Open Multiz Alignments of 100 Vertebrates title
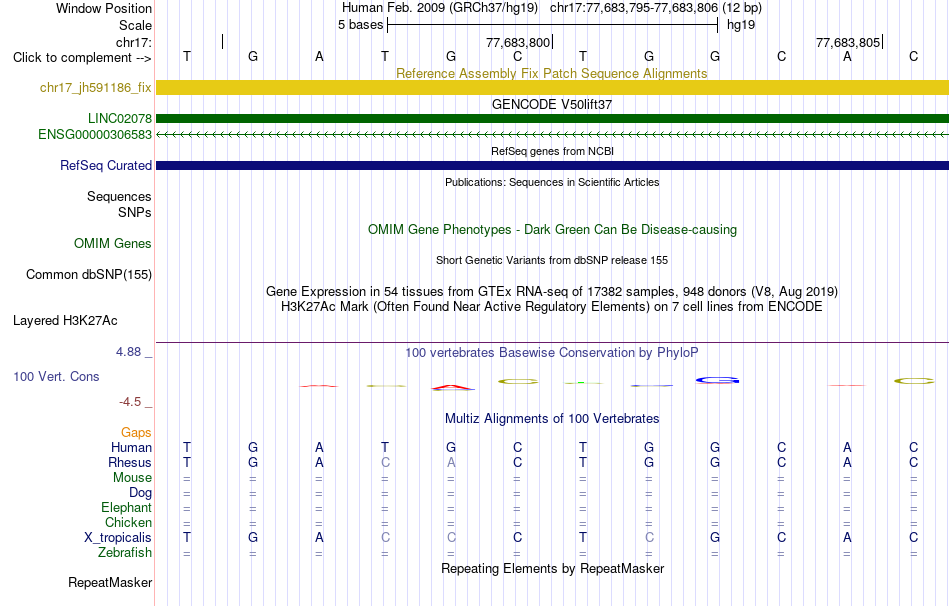 tap(552, 419)
